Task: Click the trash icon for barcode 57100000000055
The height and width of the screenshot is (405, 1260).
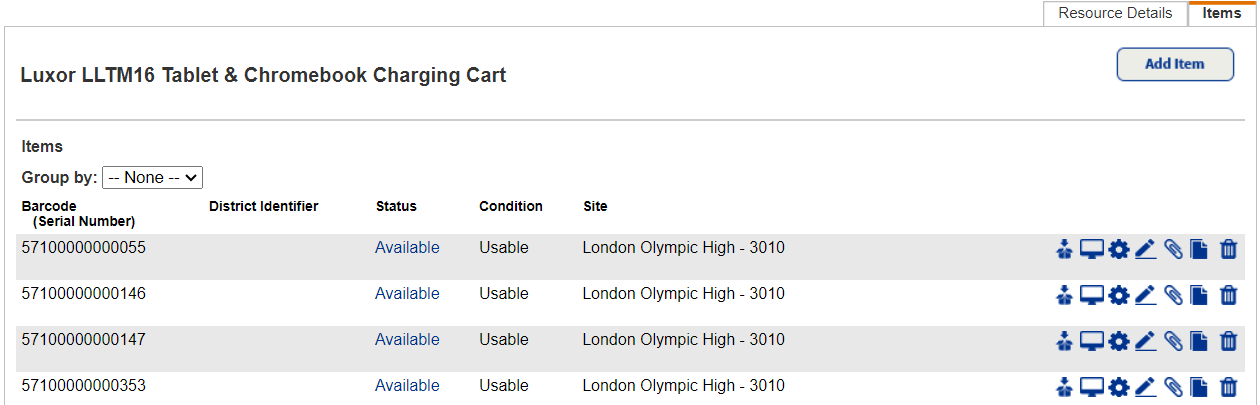Action: tap(1229, 249)
